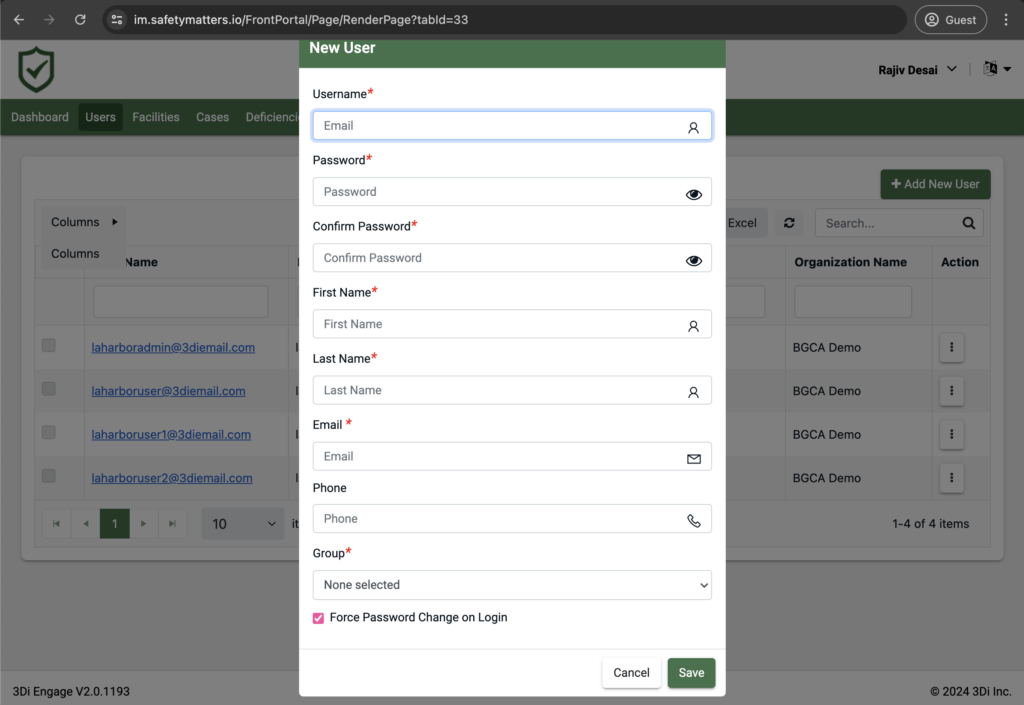View site information icon in address bar

pos(117,20)
